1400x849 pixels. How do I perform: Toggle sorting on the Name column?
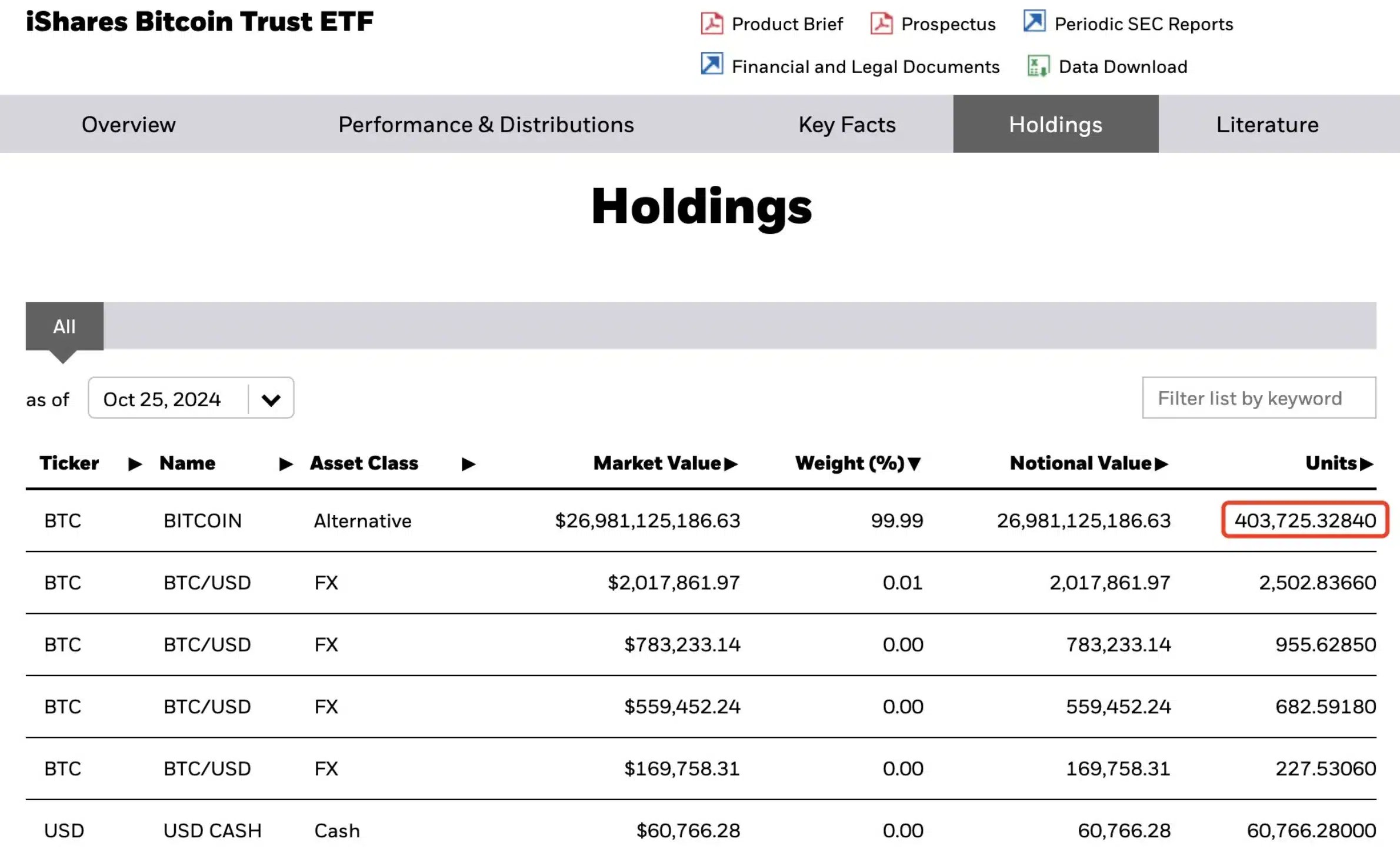click(x=285, y=464)
